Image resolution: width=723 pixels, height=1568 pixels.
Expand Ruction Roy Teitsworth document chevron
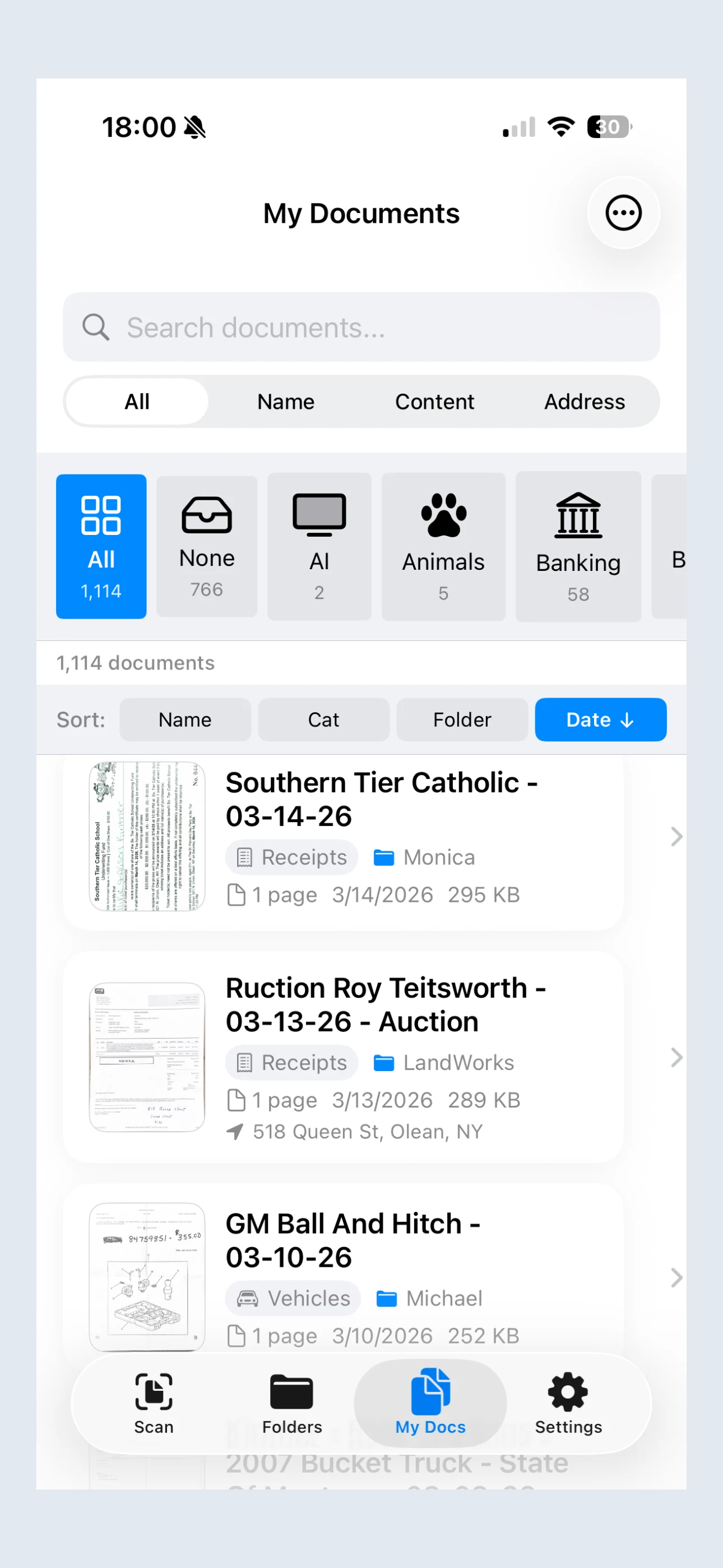pyautogui.click(x=676, y=1057)
